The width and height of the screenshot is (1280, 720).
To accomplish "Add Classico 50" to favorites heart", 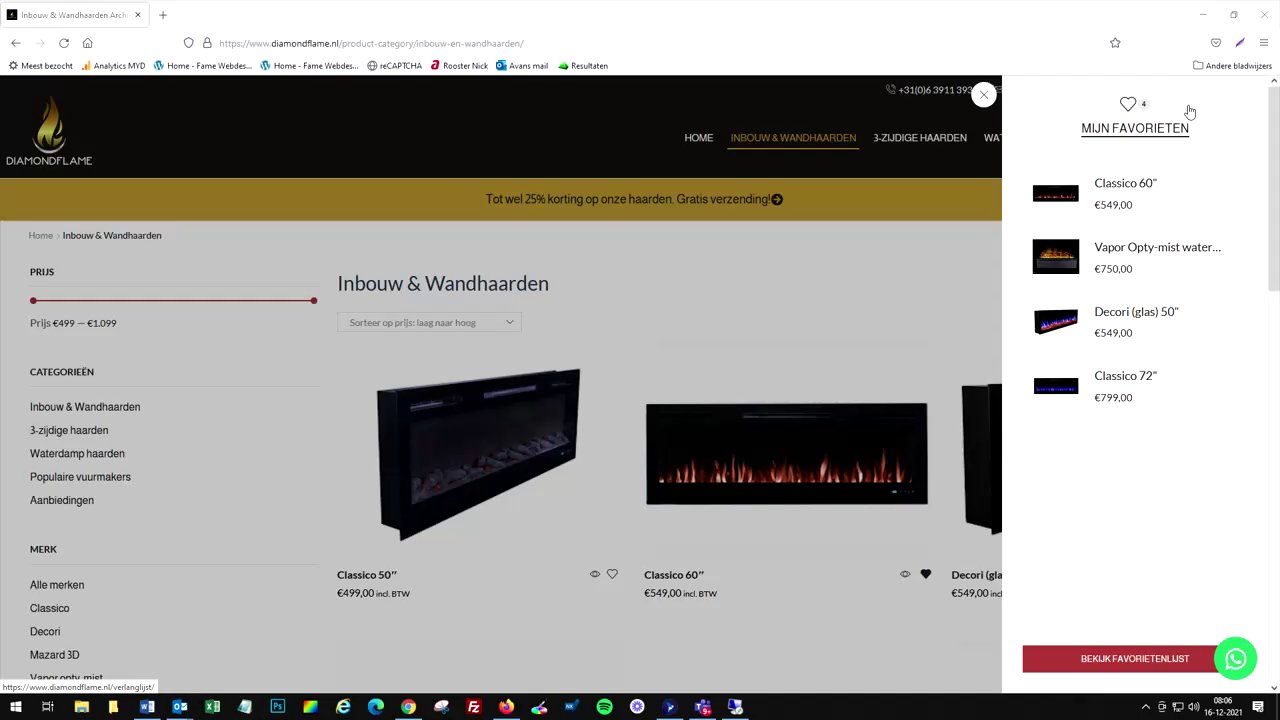I will click(612, 574).
